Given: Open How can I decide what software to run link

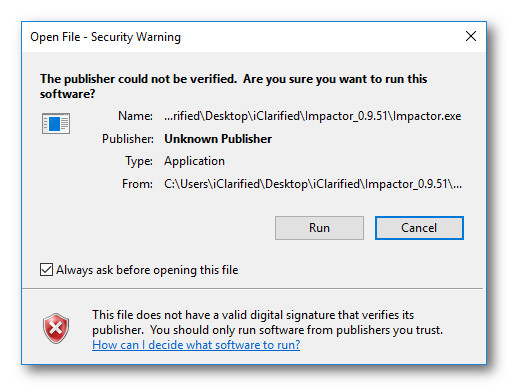Looking at the screenshot, I should (x=196, y=345).
